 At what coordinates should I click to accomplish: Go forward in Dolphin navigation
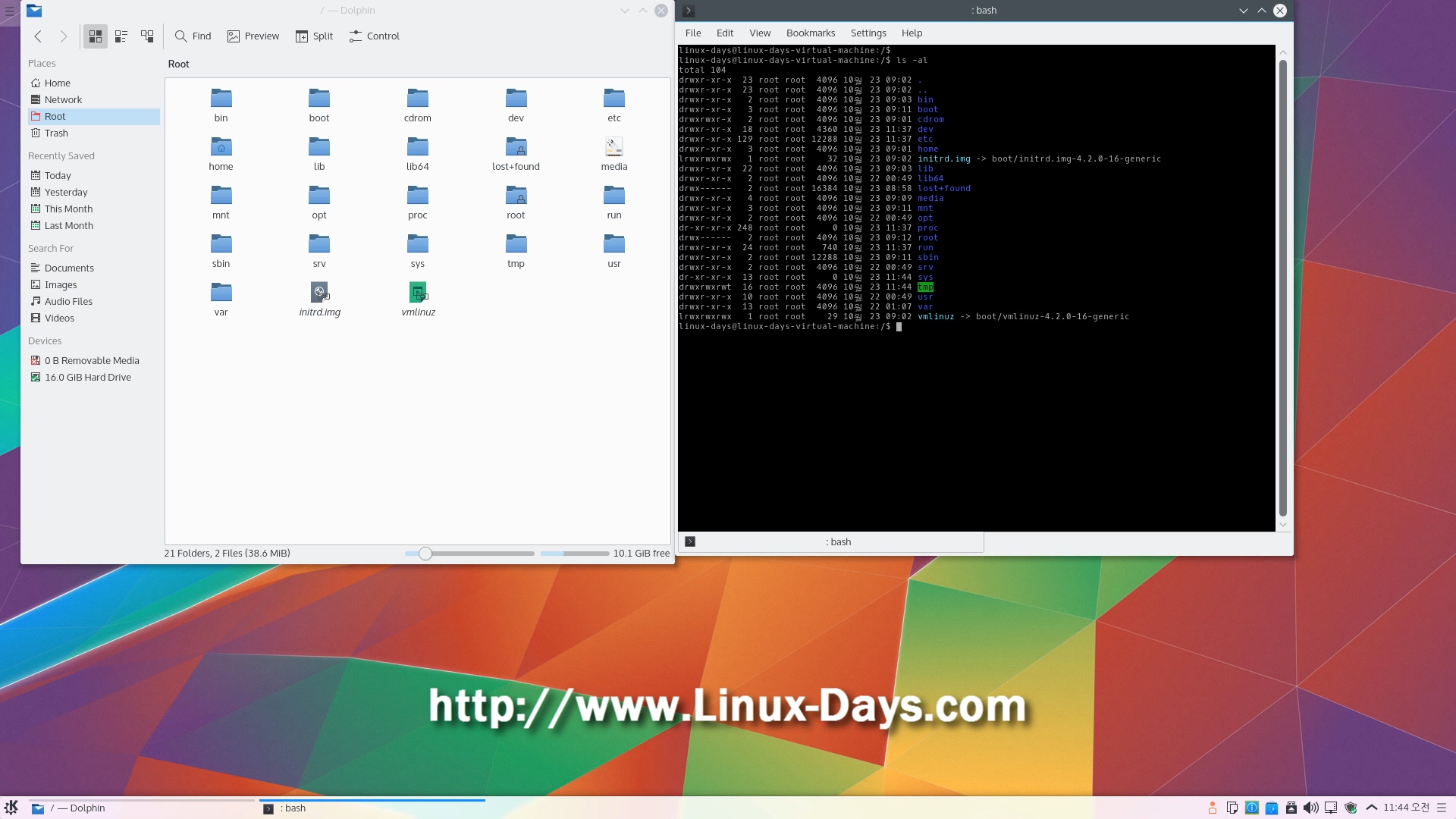coord(64,36)
